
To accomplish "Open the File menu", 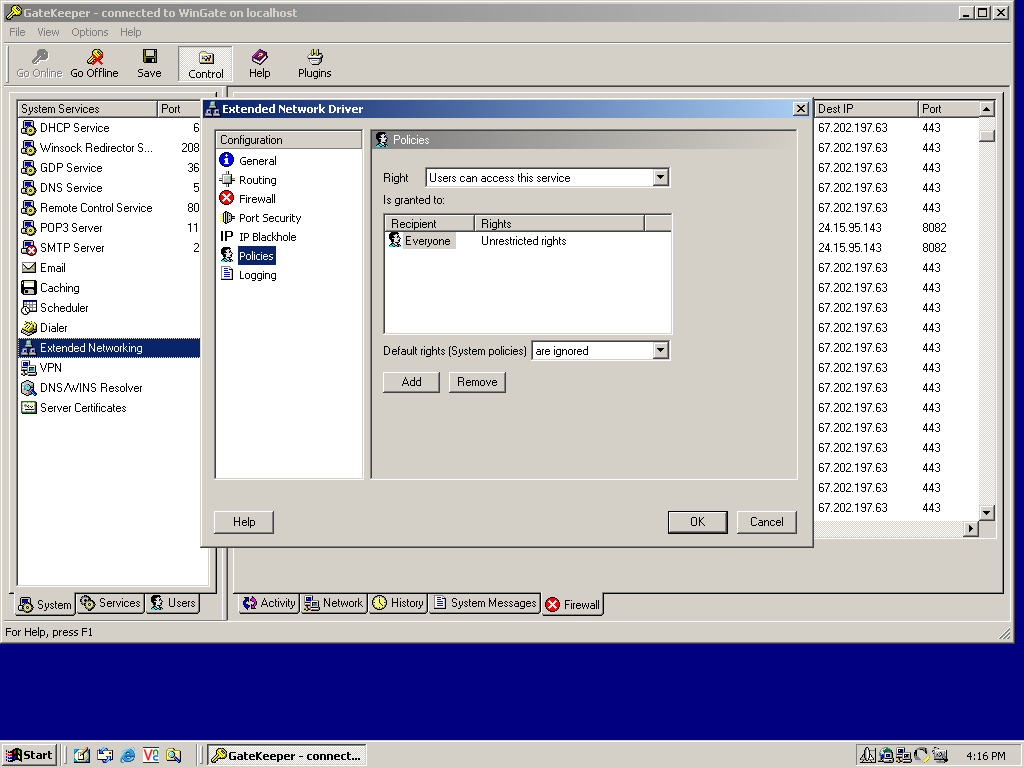I will [17, 32].
